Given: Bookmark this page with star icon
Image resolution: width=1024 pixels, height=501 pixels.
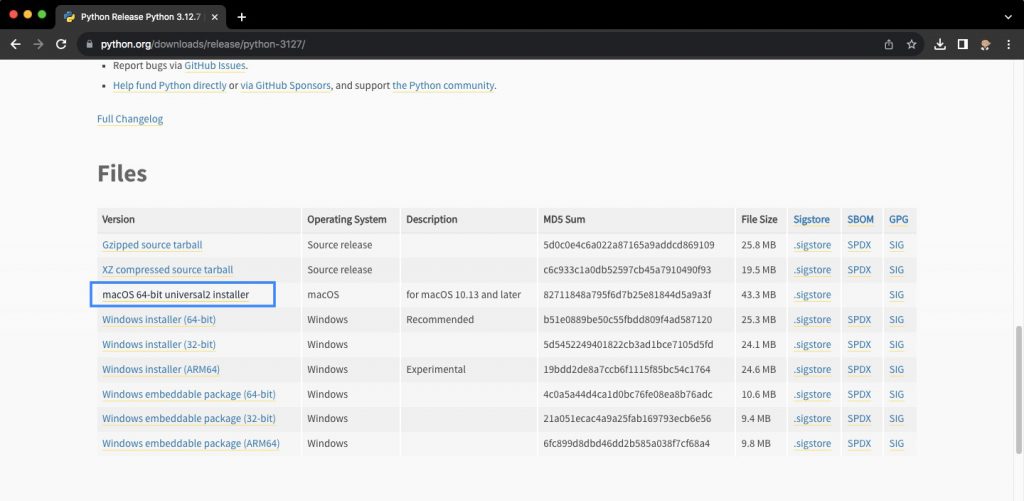Looking at the screenshot, I should (x=911, y=44).
